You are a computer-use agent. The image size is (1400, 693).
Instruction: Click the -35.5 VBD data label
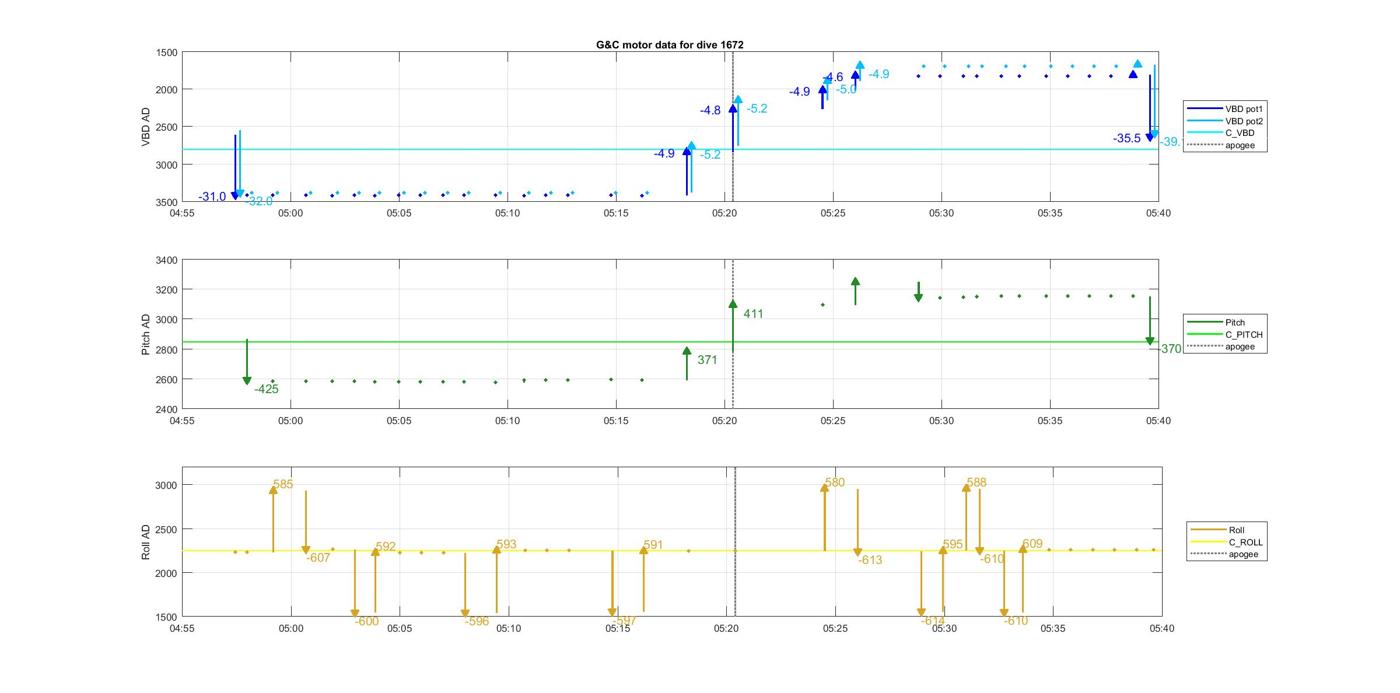point(1127,139)
